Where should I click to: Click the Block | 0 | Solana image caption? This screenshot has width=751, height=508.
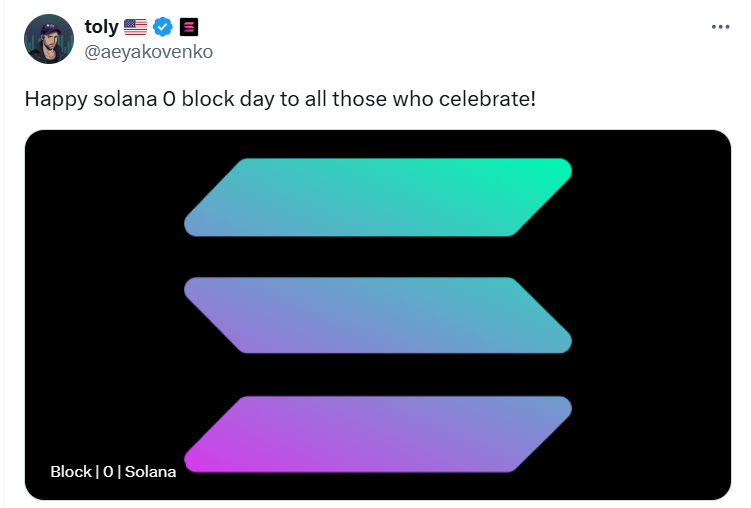[x=113, y=472]
